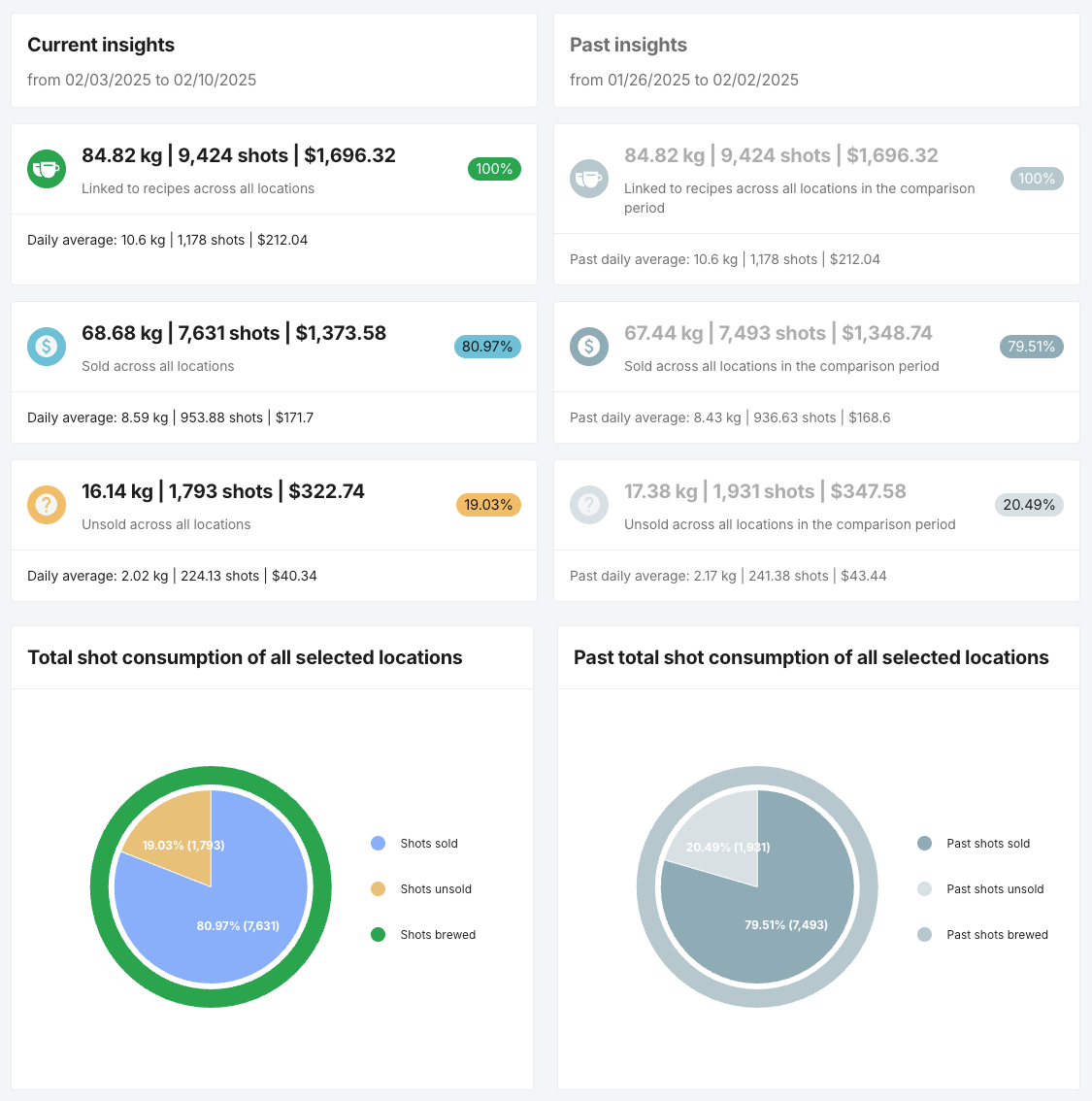
Task: Click the gray 79.51% past sold badge
Action: coord(1031,347)
